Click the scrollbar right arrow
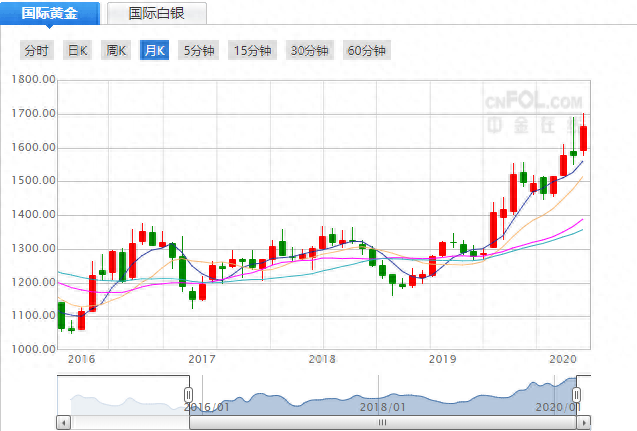This screenshot has height=431, width=637. click(x=584, y=422)
